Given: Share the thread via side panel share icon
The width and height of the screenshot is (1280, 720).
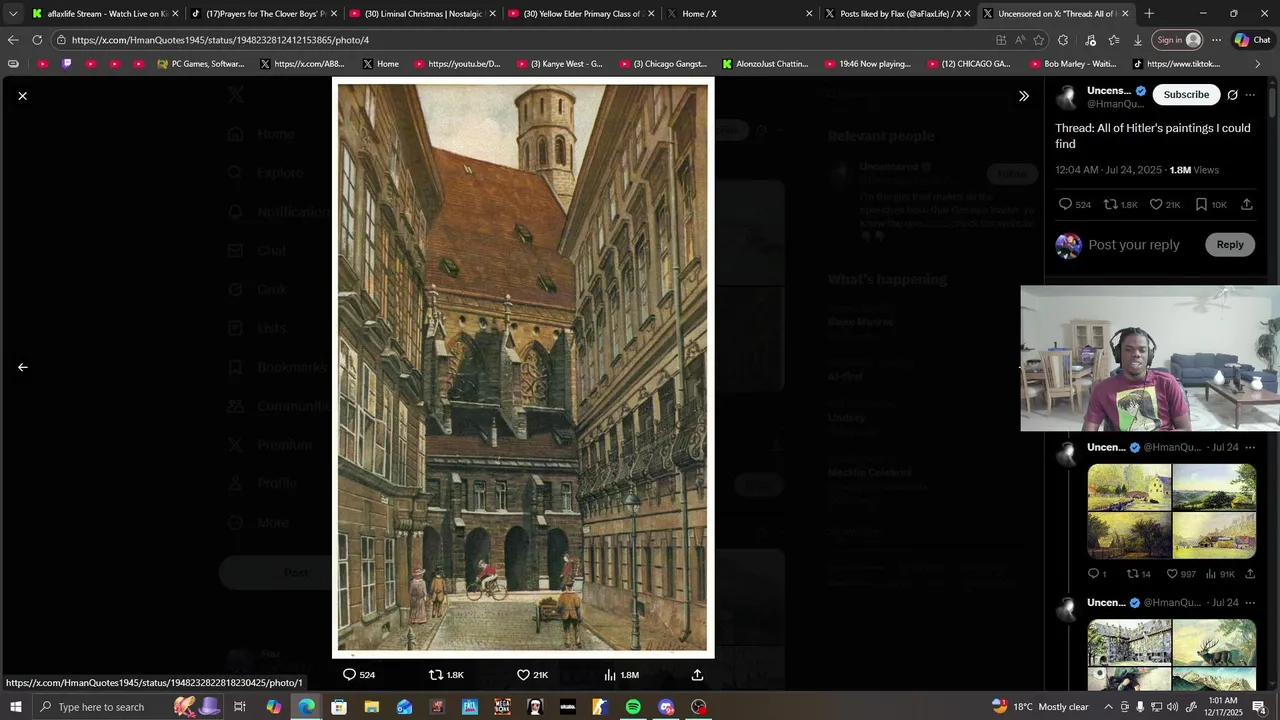Looking at the screenshot, I should [x=1246, y=204].
